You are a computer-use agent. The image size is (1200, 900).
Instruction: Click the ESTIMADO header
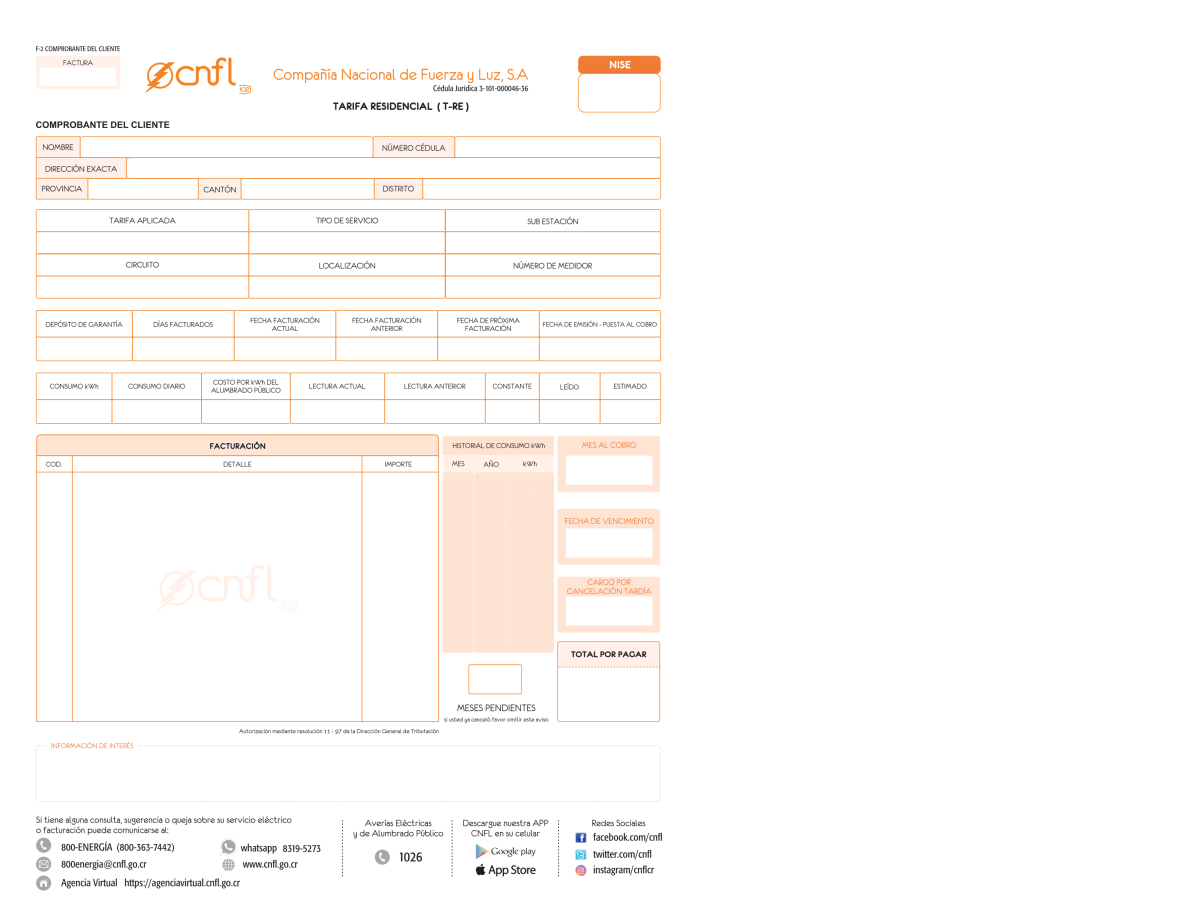[x=630, y=386]
